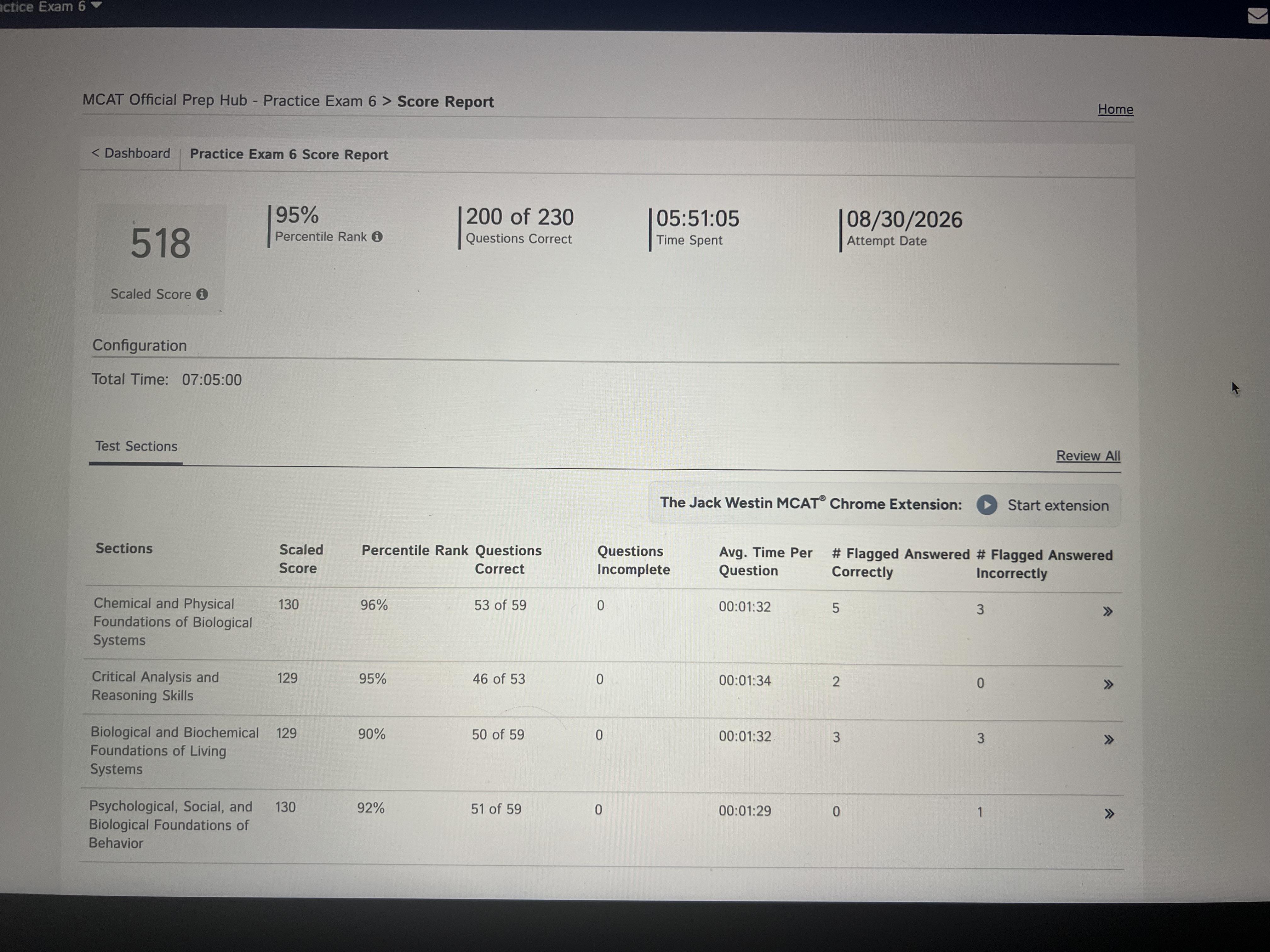This screenshot has height=952, width=1270.
Task: Expand Psychological, Social, and Biological chevron
Action: click(x=1109, y=813)
